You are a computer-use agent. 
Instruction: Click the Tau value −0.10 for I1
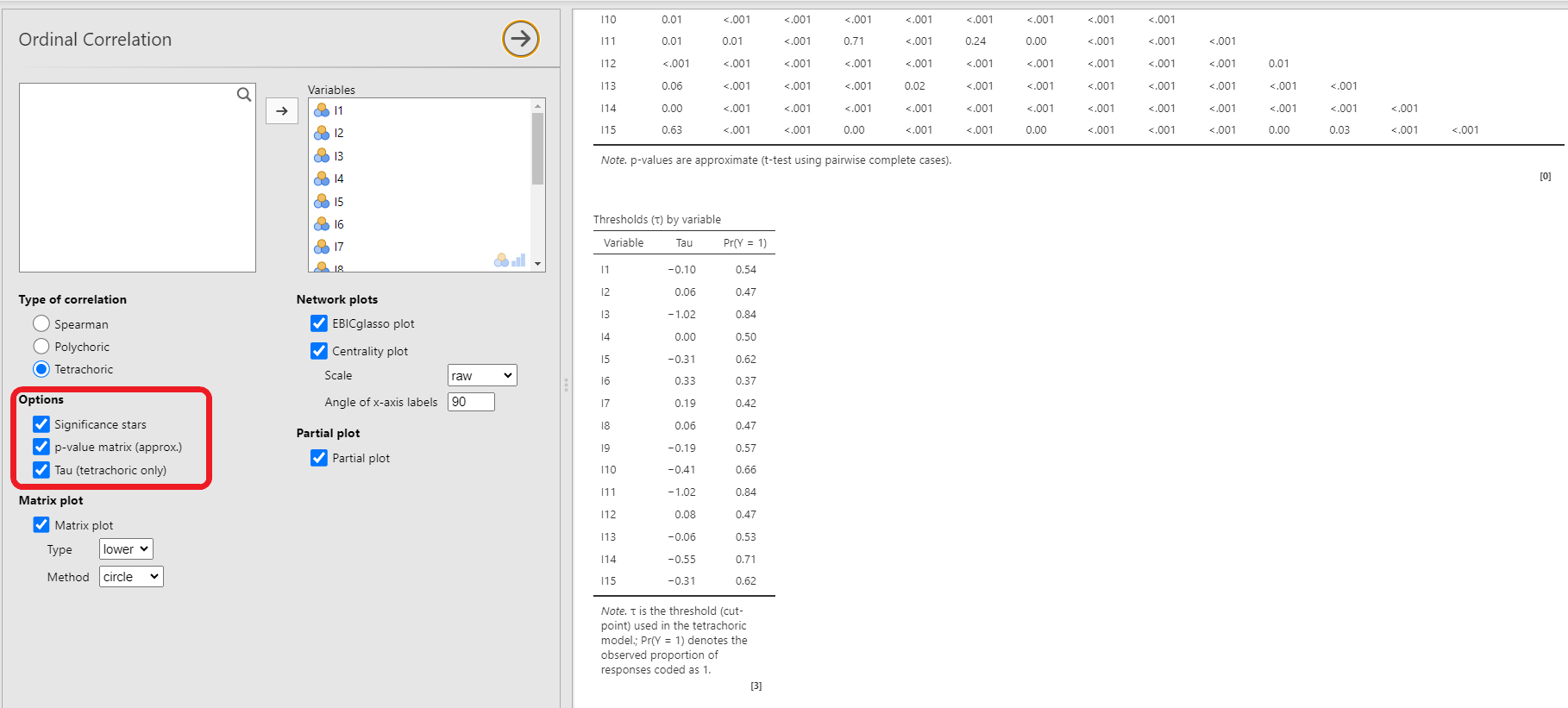pos(681,270)
